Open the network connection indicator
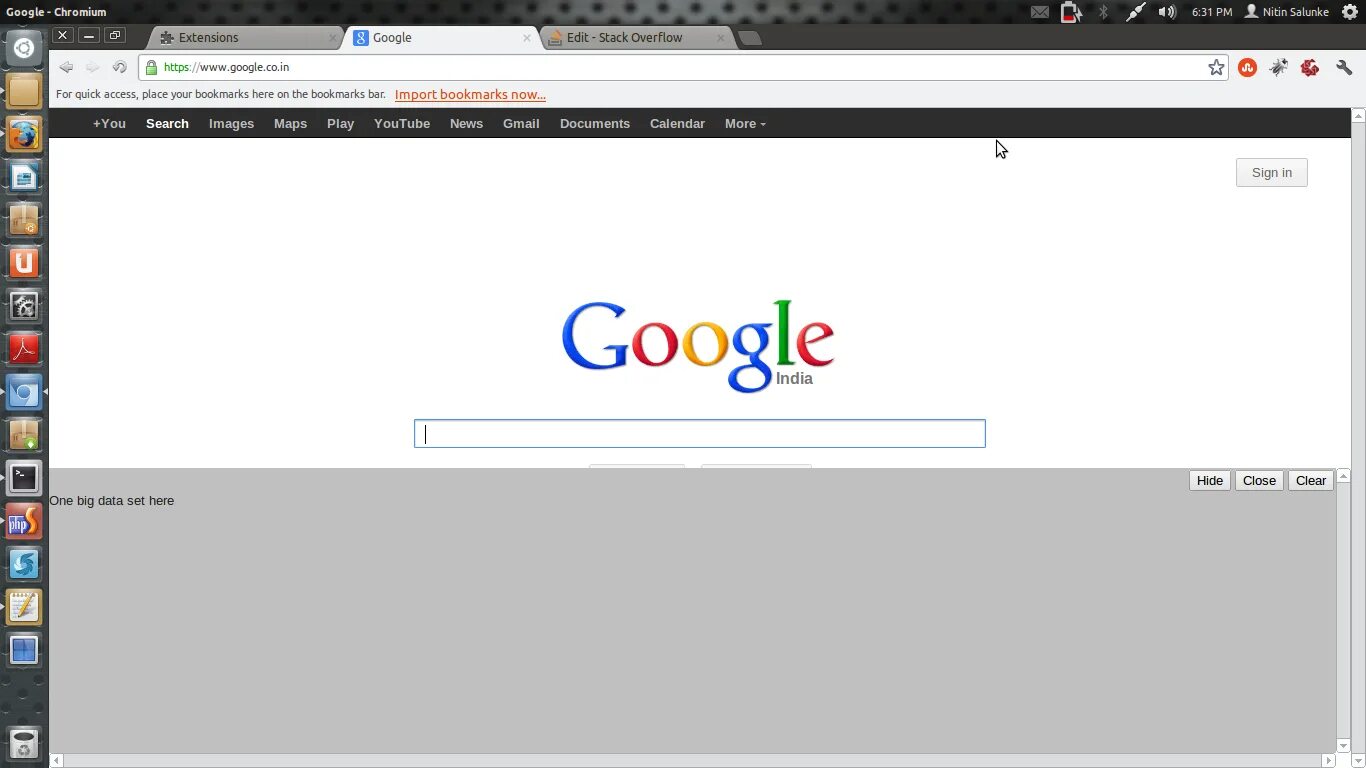The width and height of the screenshot is (1366, 768). coord(1135,12)
